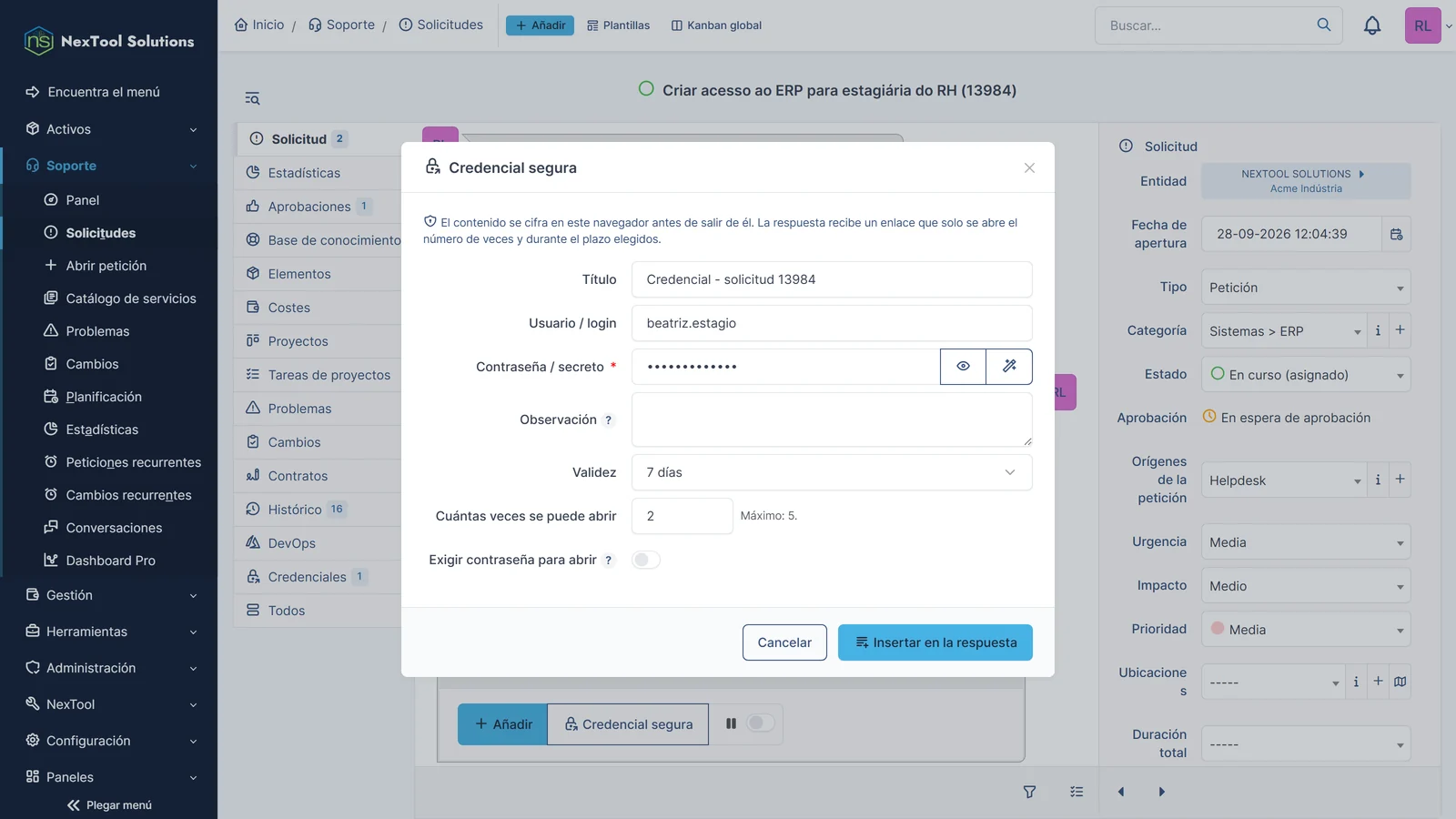Viewport: 1456px width, 819px height.
Task: Enable Exigir contraseña para abrir switch
Action: [x=646, y=560]
